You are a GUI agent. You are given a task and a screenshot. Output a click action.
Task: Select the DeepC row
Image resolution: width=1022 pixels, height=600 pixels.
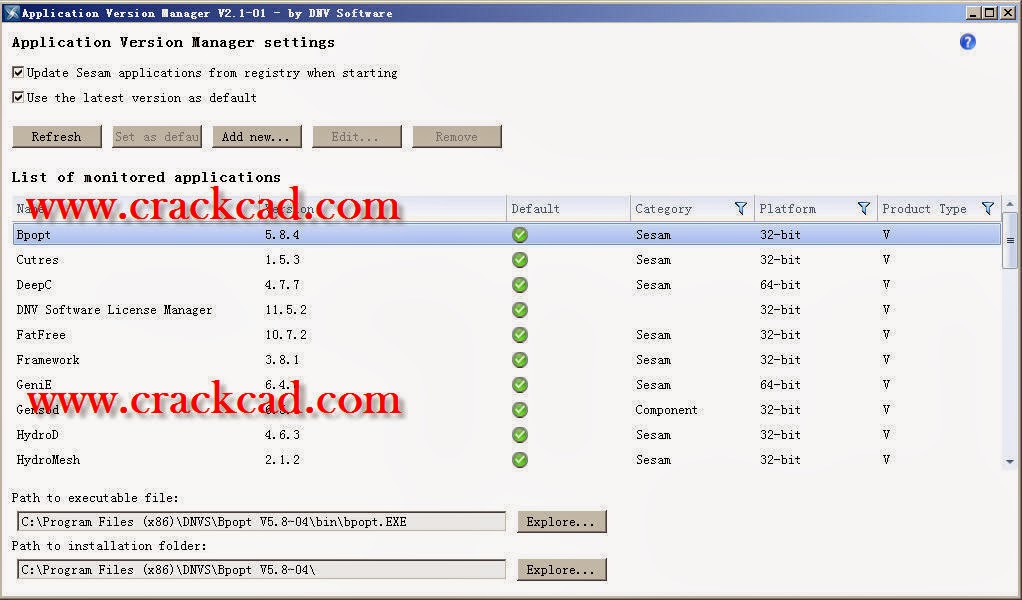coord(506,285)
